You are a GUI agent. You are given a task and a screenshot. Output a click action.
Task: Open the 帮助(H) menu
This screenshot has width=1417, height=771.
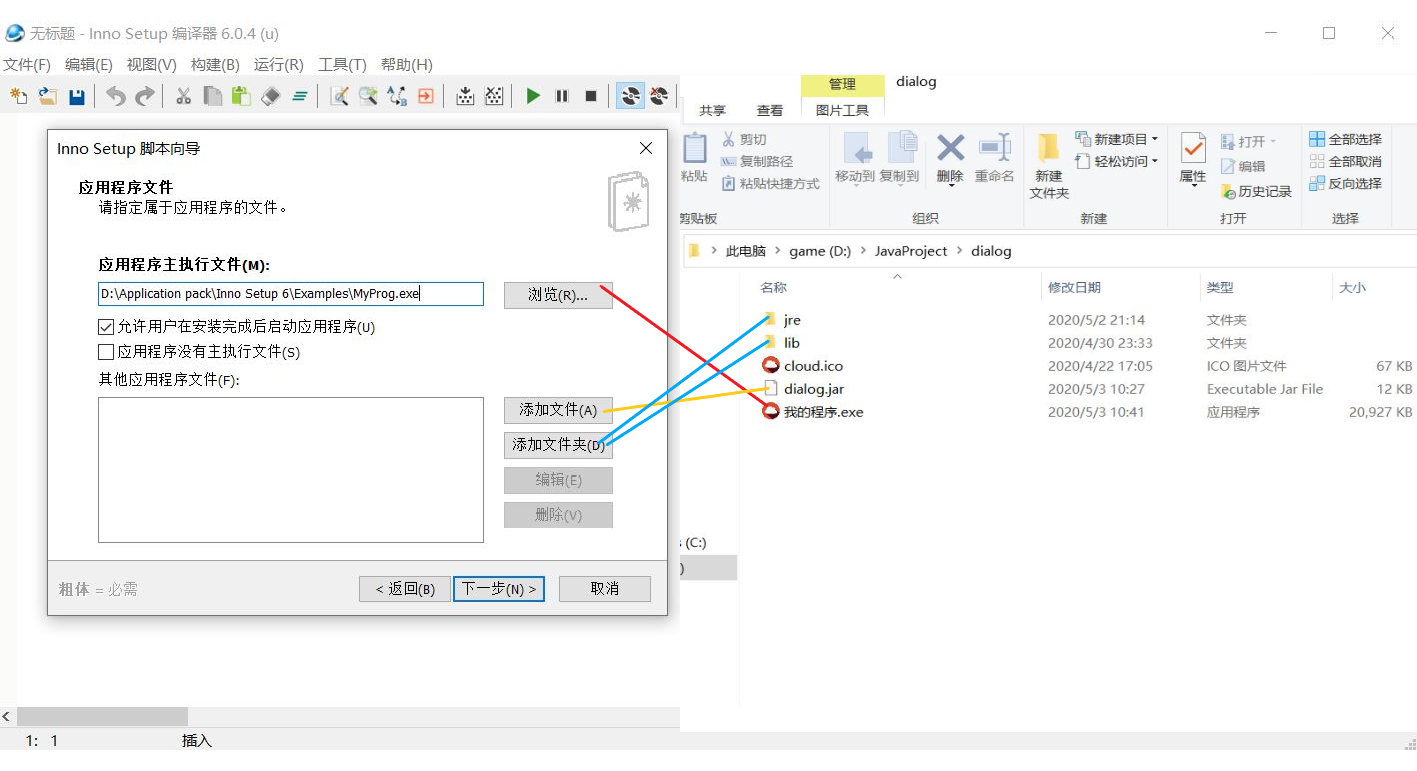click(407, 64)
